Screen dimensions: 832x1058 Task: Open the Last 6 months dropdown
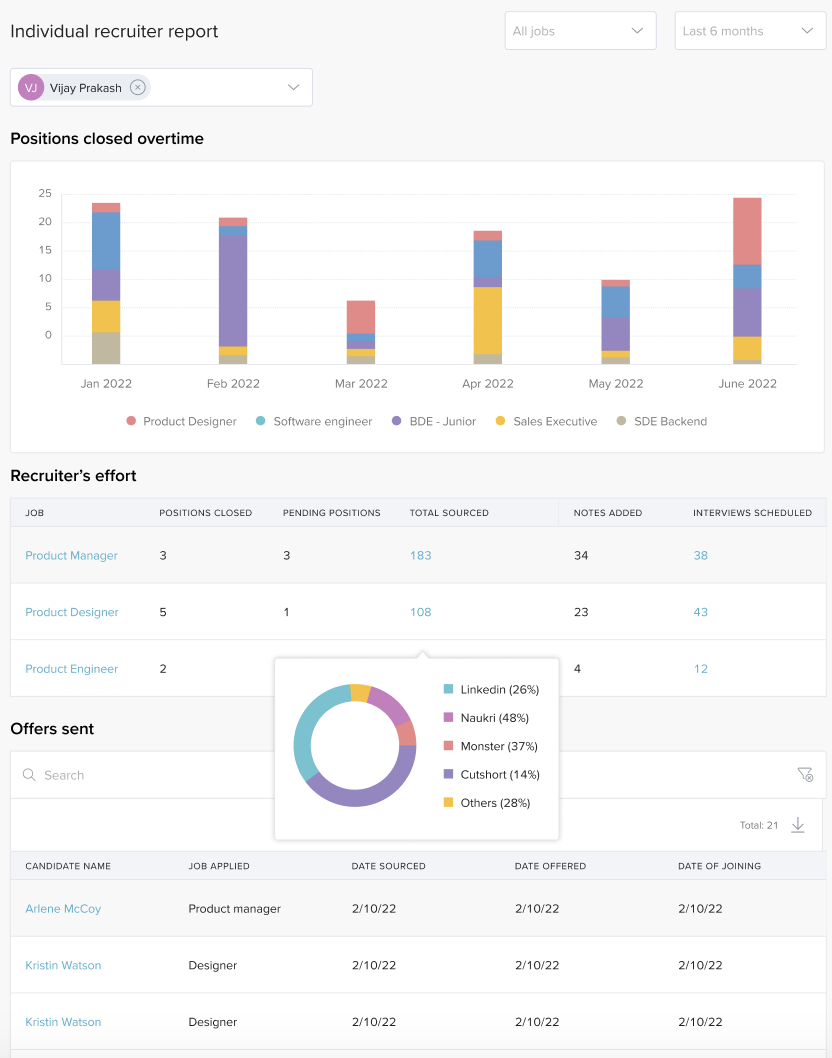749,31
